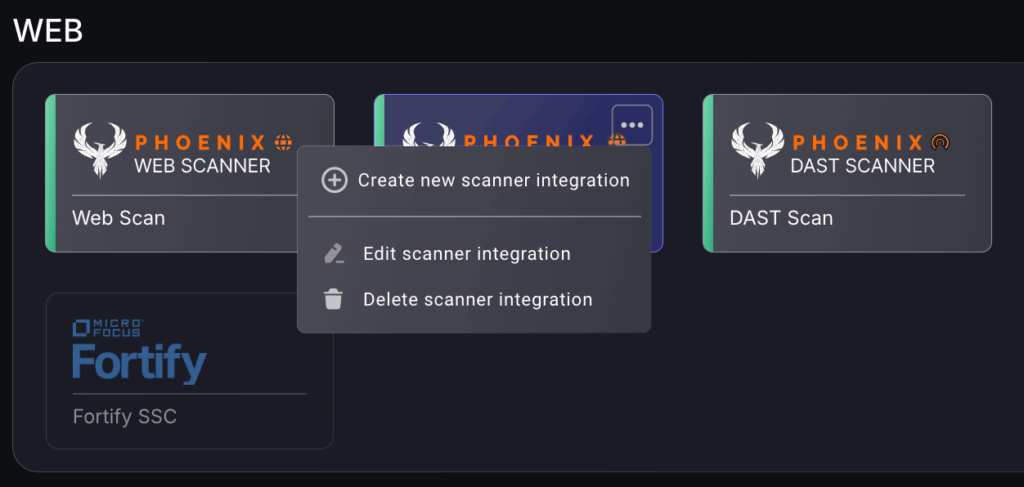Choose "Edit scanner integration" from the context menu
This screenshot has width=1024, height=487.
(x=466, y=254)
